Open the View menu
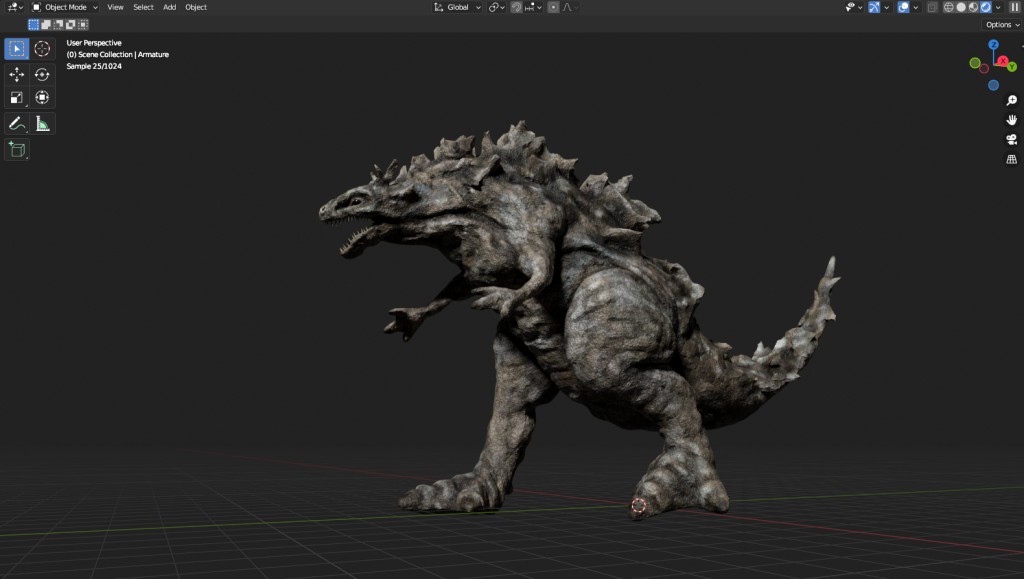This screenshot has height=579, width=1024. (115, 7)
